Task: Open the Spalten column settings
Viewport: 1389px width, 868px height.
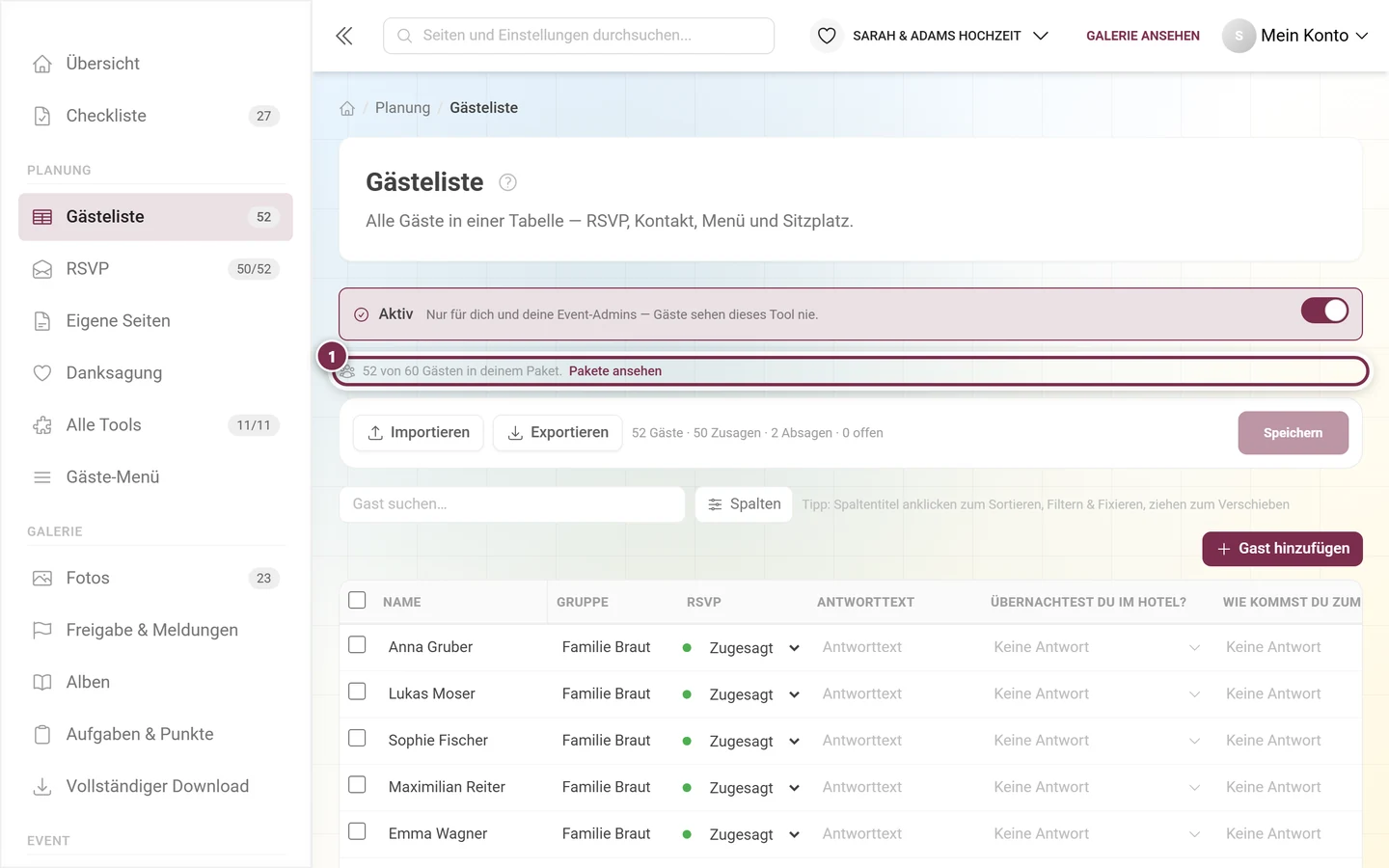Action: pyautogui.click(x=744, y=504)
